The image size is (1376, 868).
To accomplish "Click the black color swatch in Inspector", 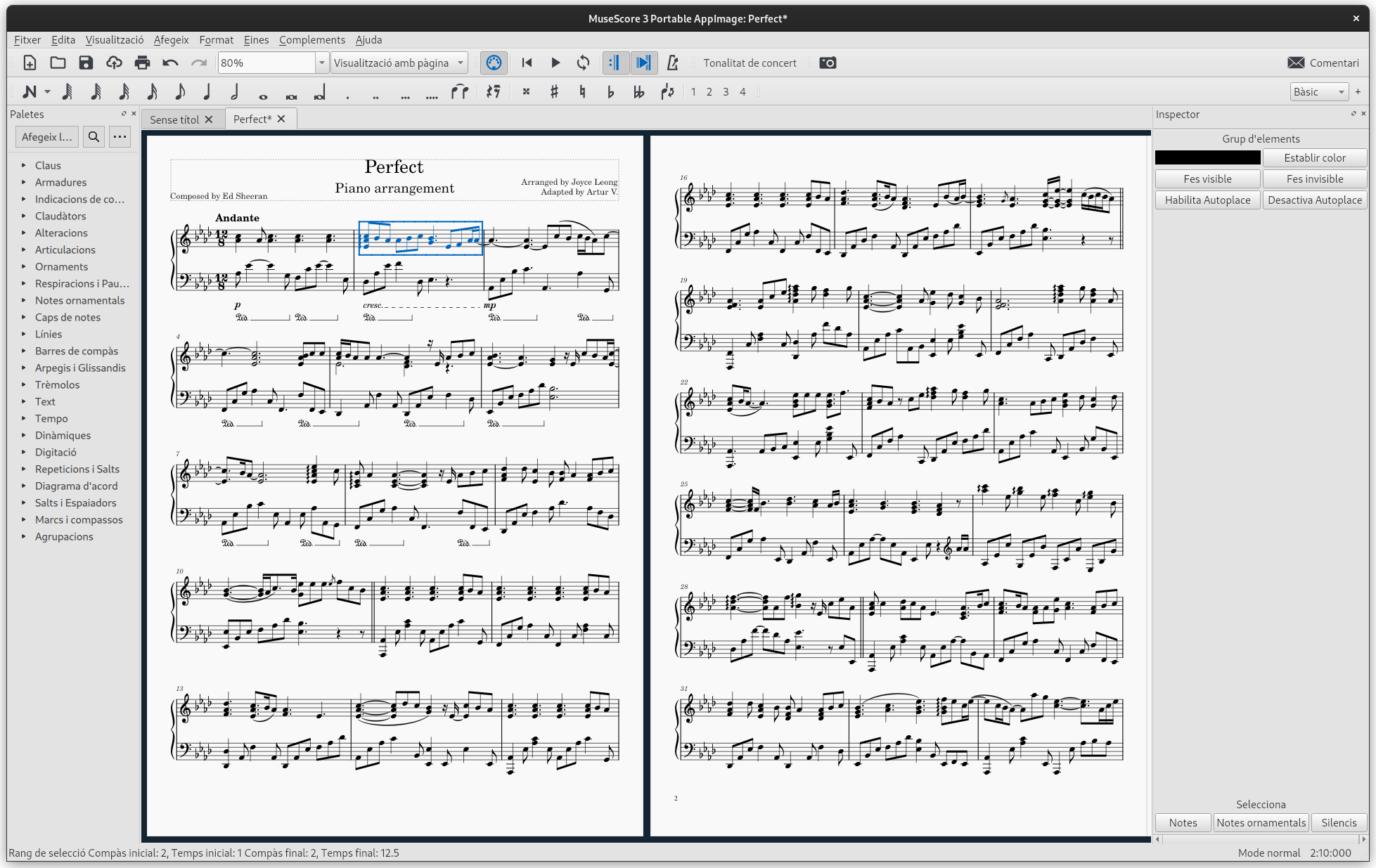I will pyautogui.click(x=1207, y=157).
